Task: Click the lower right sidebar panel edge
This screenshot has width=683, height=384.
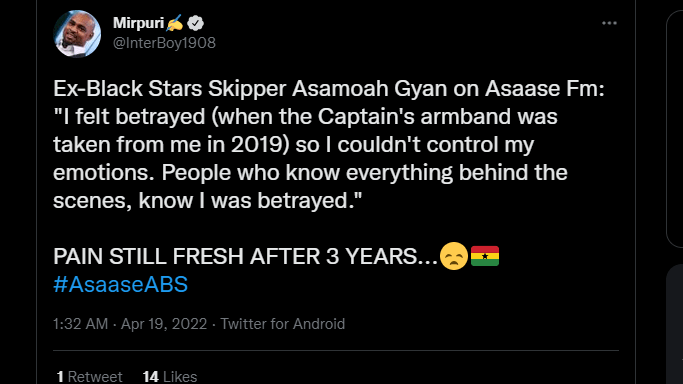Action: point(674,325)
